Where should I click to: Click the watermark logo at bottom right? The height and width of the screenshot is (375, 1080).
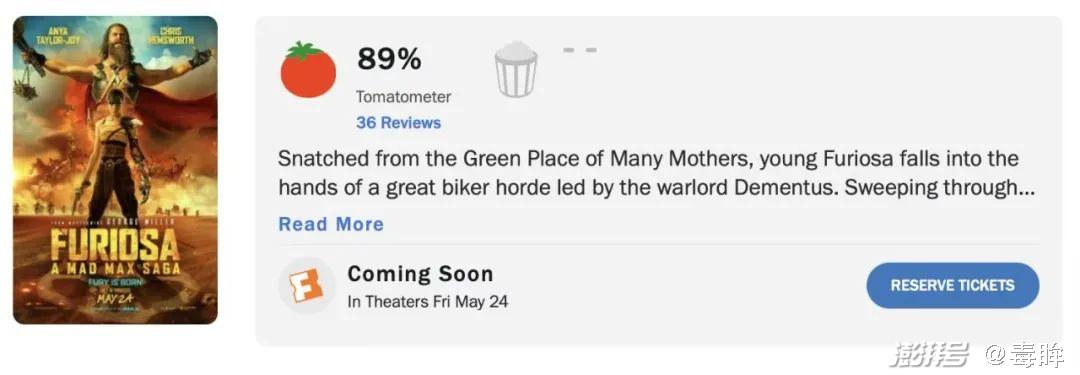(x=930, y=354)
